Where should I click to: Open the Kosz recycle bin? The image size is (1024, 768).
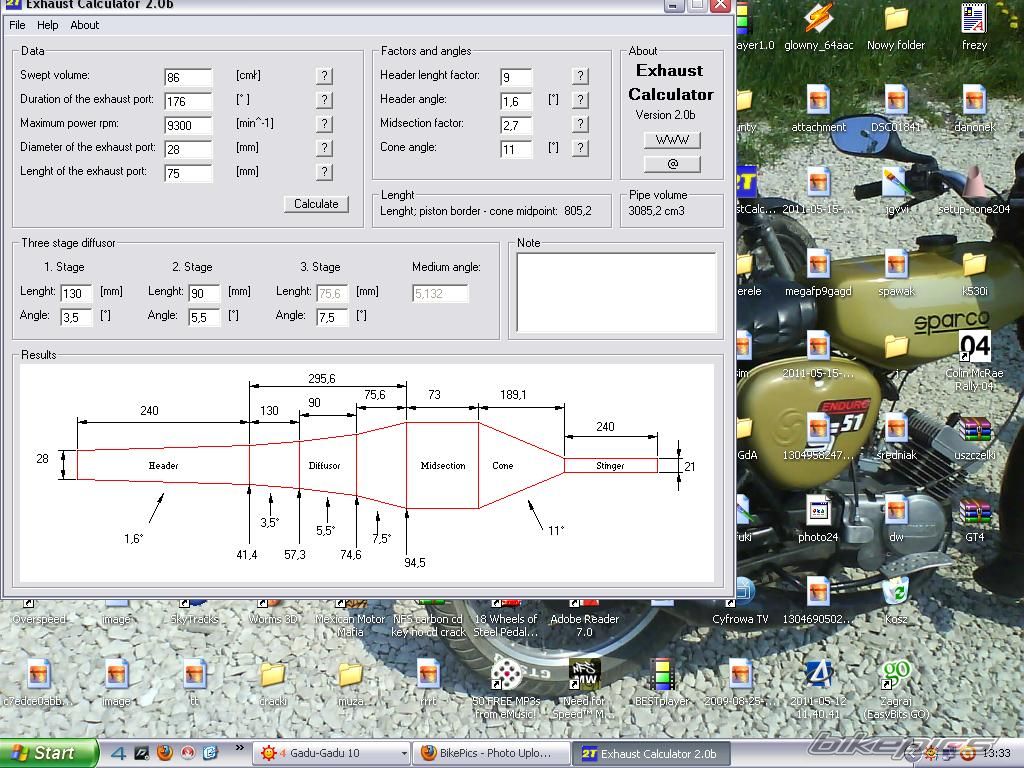pos(896,592)
